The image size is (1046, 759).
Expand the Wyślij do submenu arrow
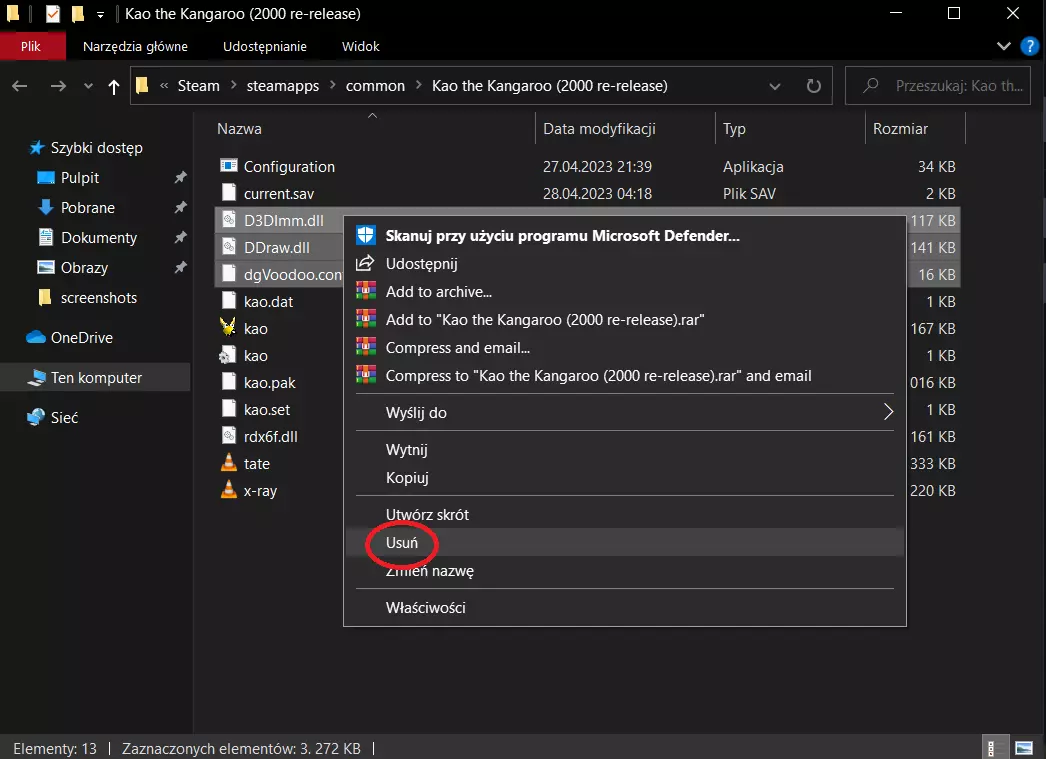887,412
